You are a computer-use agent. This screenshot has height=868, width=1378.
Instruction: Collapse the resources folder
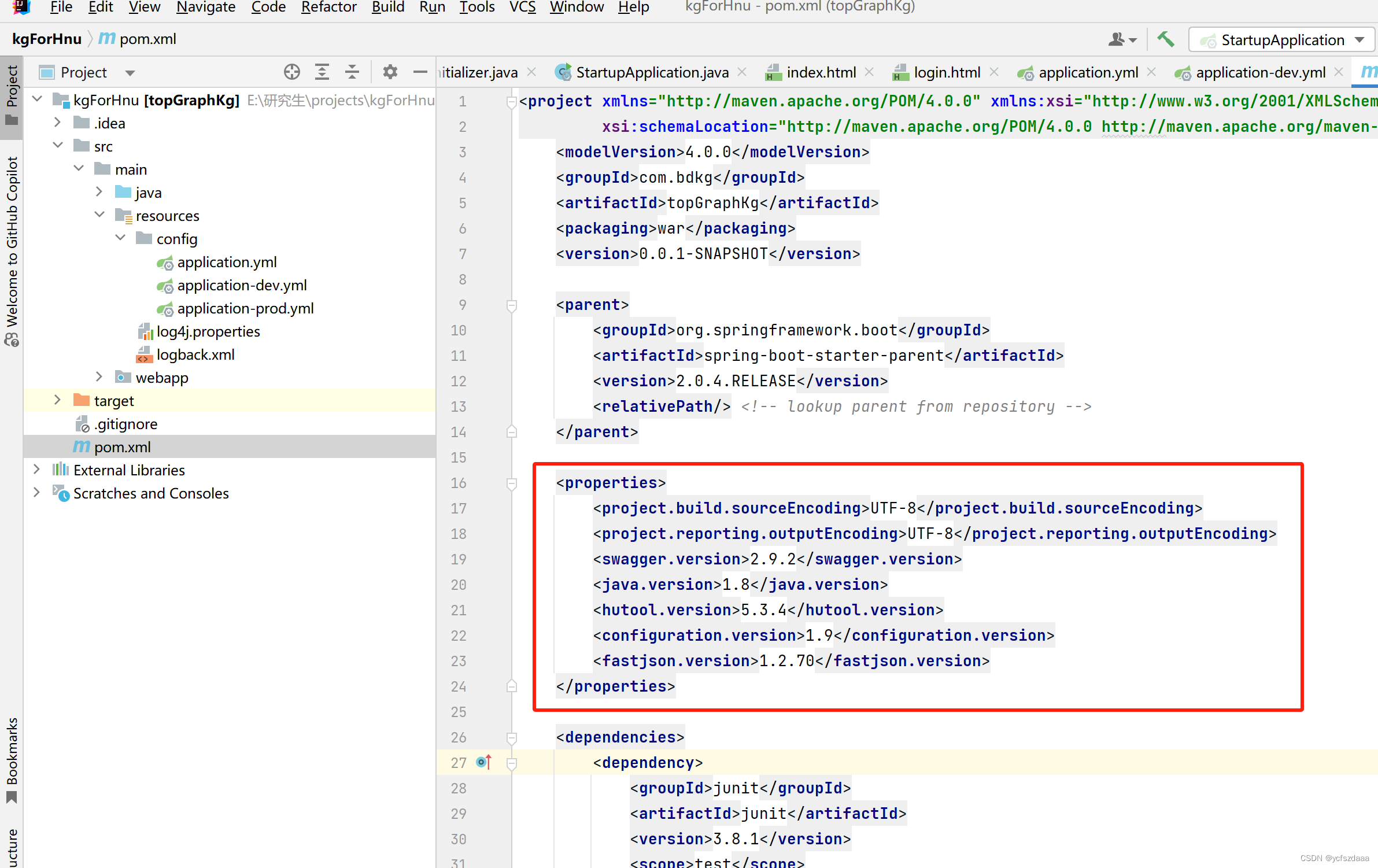(99, 215)
